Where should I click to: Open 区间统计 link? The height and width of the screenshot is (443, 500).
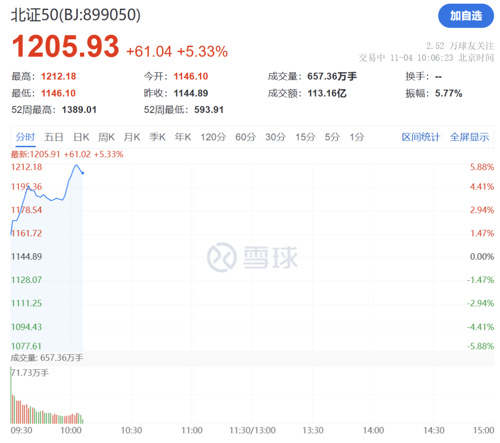(421, 137)
